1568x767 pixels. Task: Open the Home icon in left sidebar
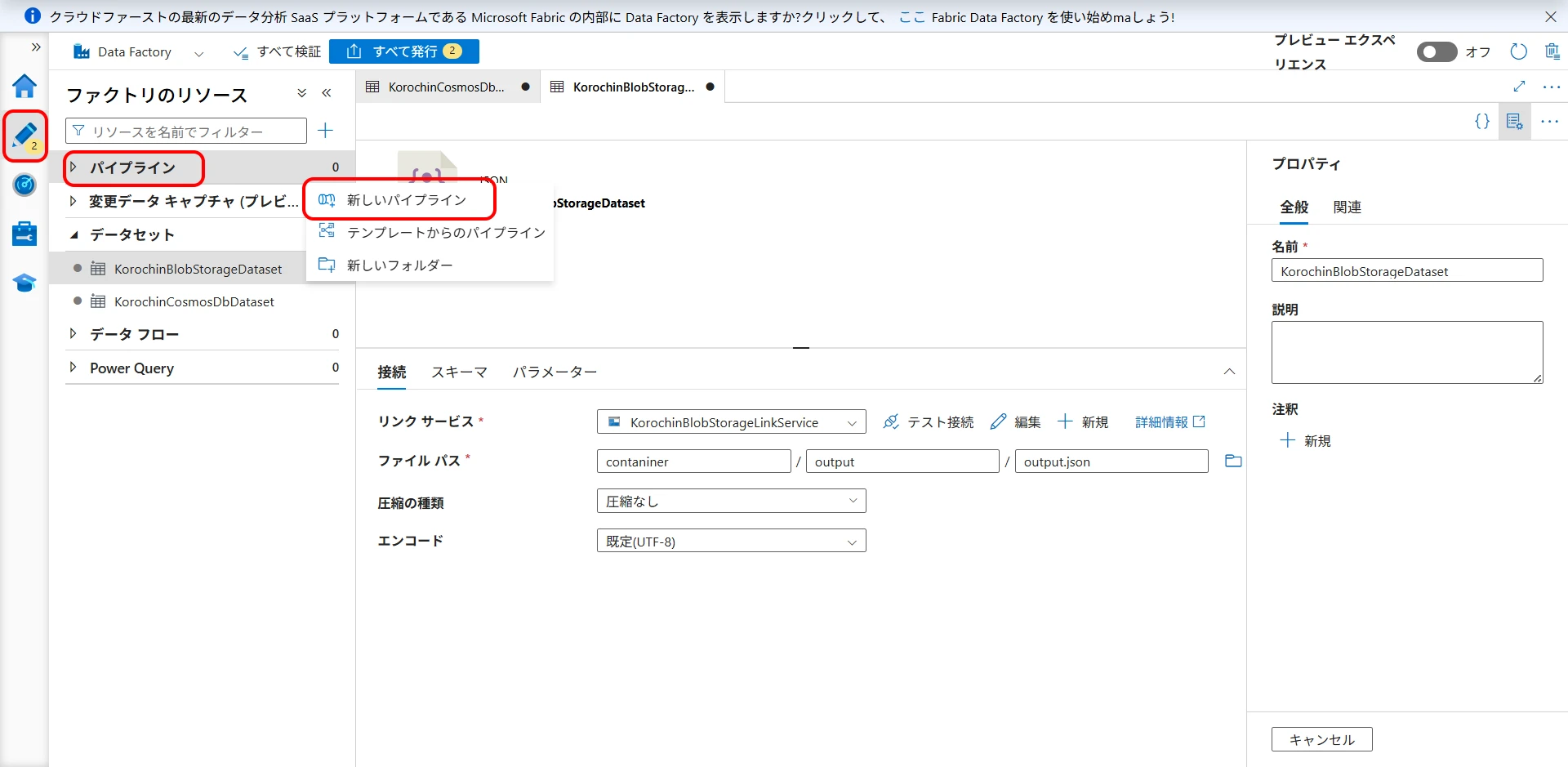(x=24, y=86)
